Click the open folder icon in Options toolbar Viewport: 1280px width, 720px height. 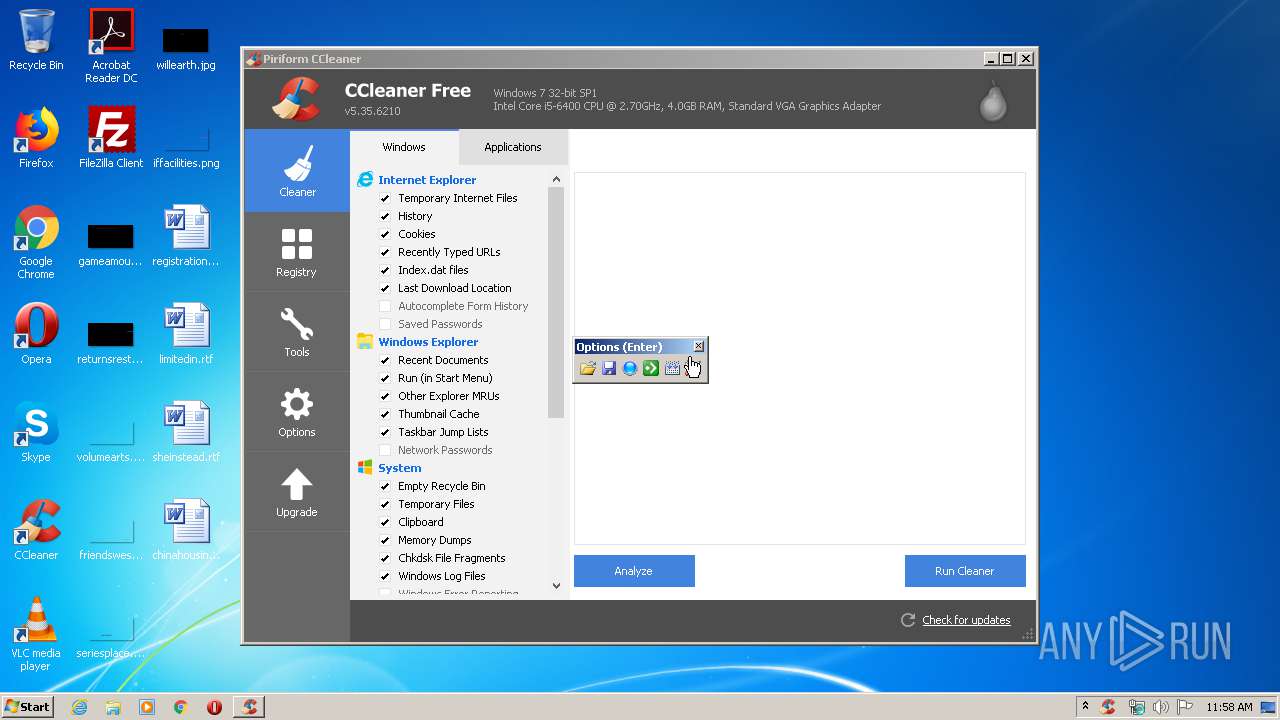coord(588,369)
